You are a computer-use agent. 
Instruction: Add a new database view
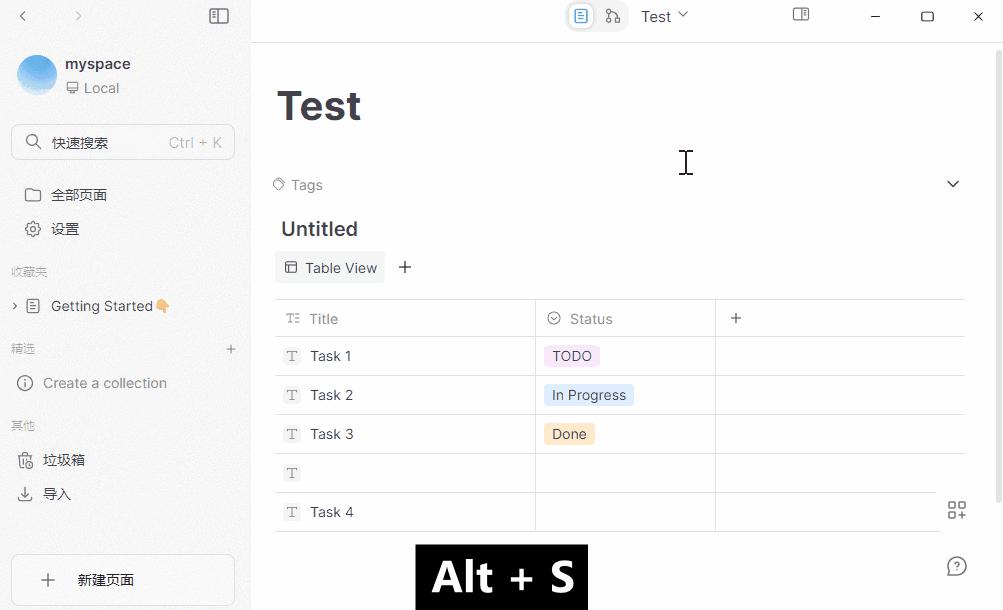click(405, 267)
